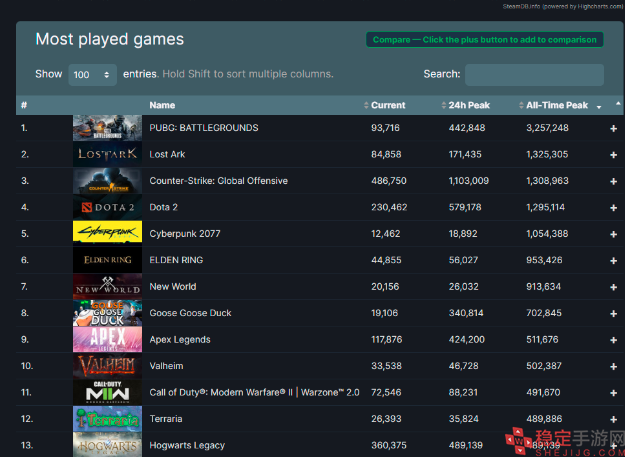Open Elden Ring logo thumbnail

point(107,260)
